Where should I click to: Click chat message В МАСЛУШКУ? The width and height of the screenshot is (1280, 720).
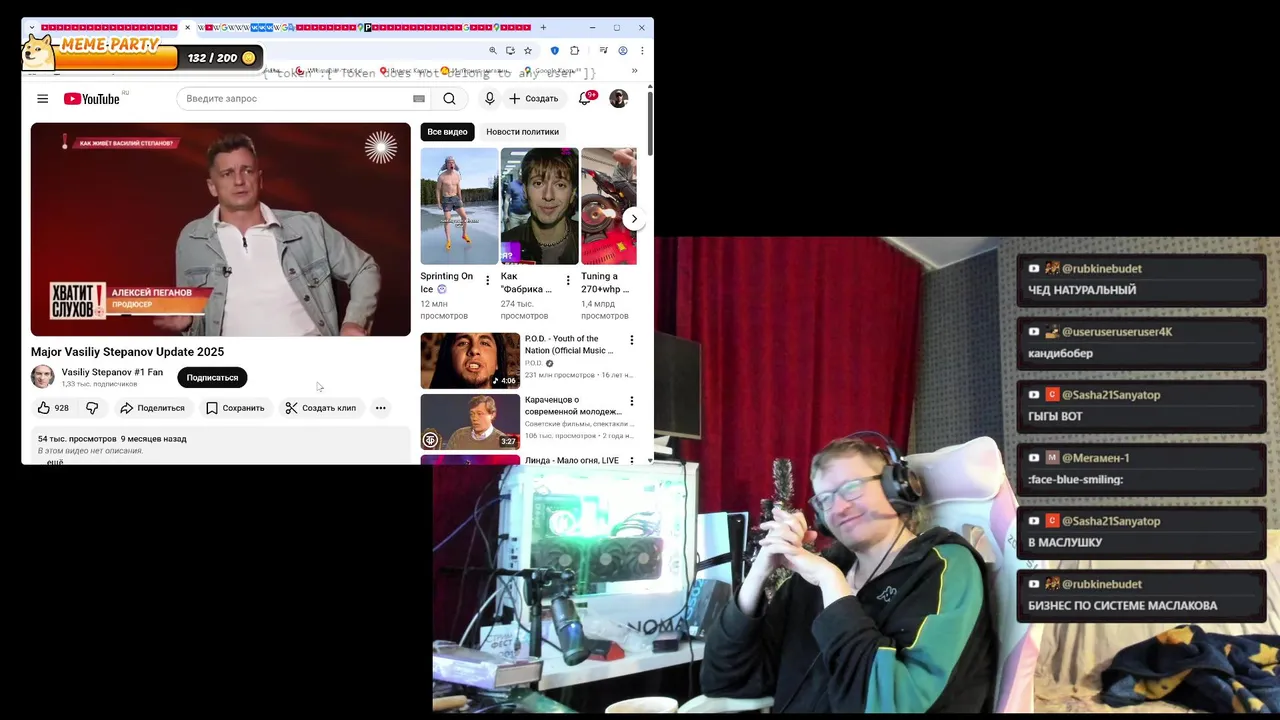coord(1065,542)
